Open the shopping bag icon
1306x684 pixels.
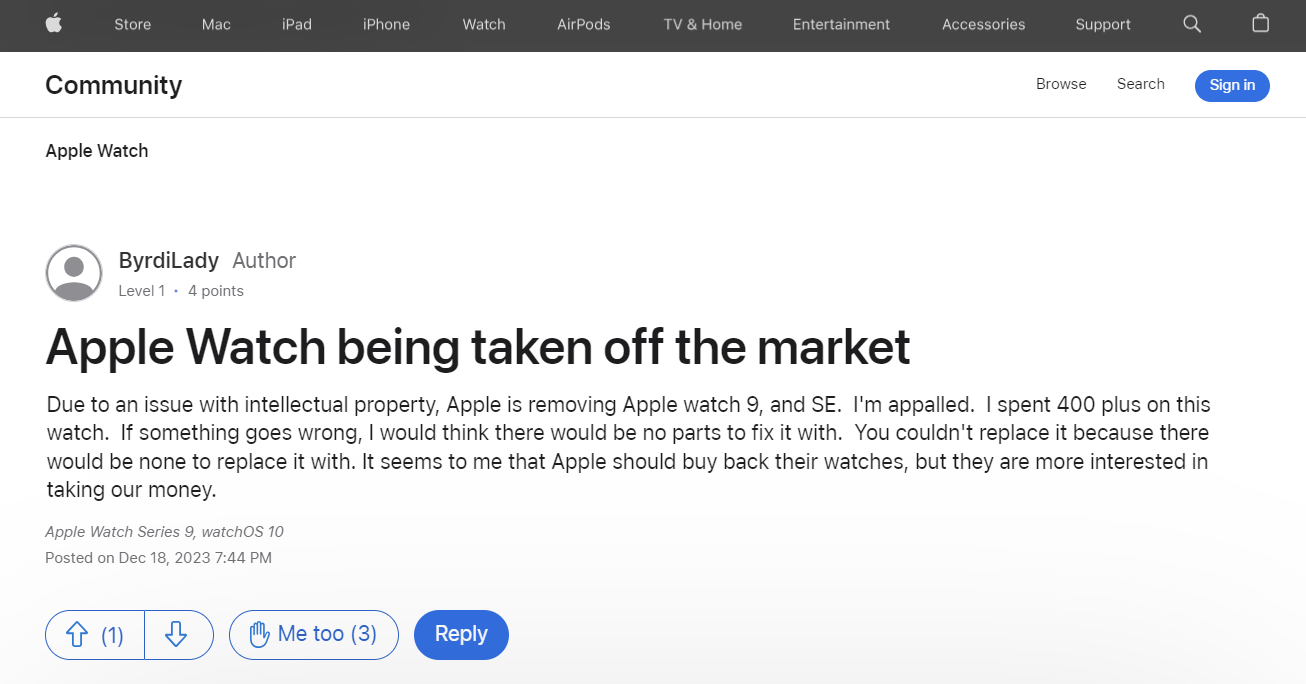click(1261, 24)
